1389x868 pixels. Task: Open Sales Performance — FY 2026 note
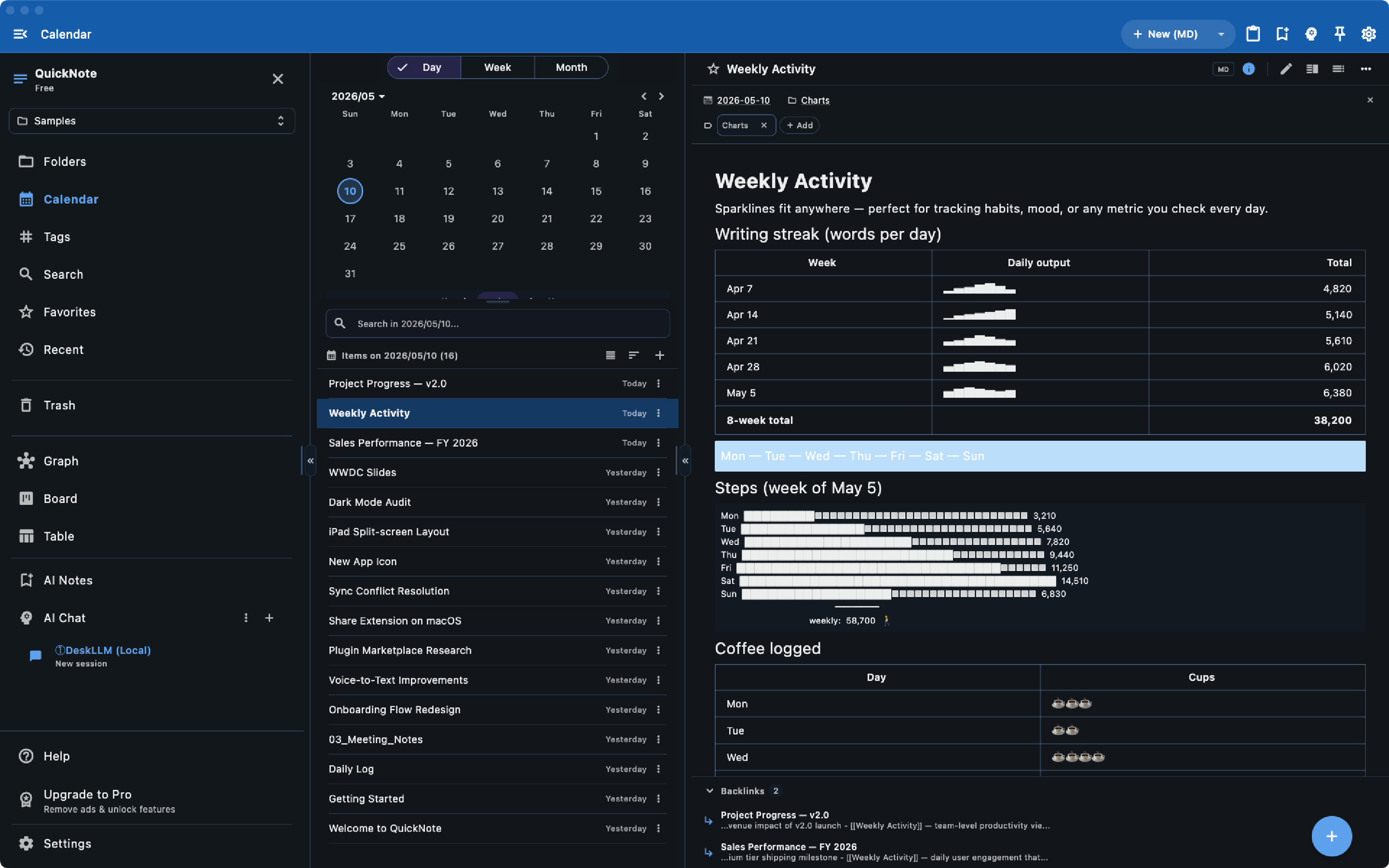(497, 443)
